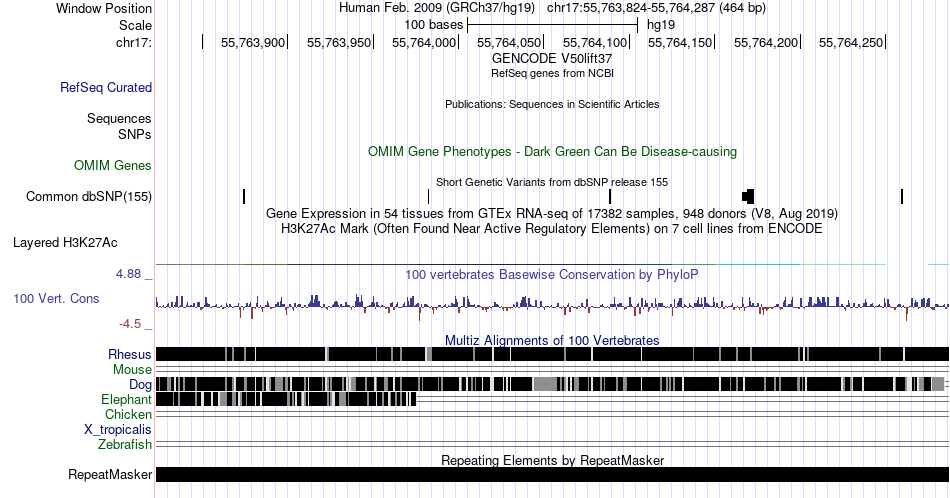Screen dimensions: 950x498
Task: Click the Window Position label
Action: click(104, 8)
